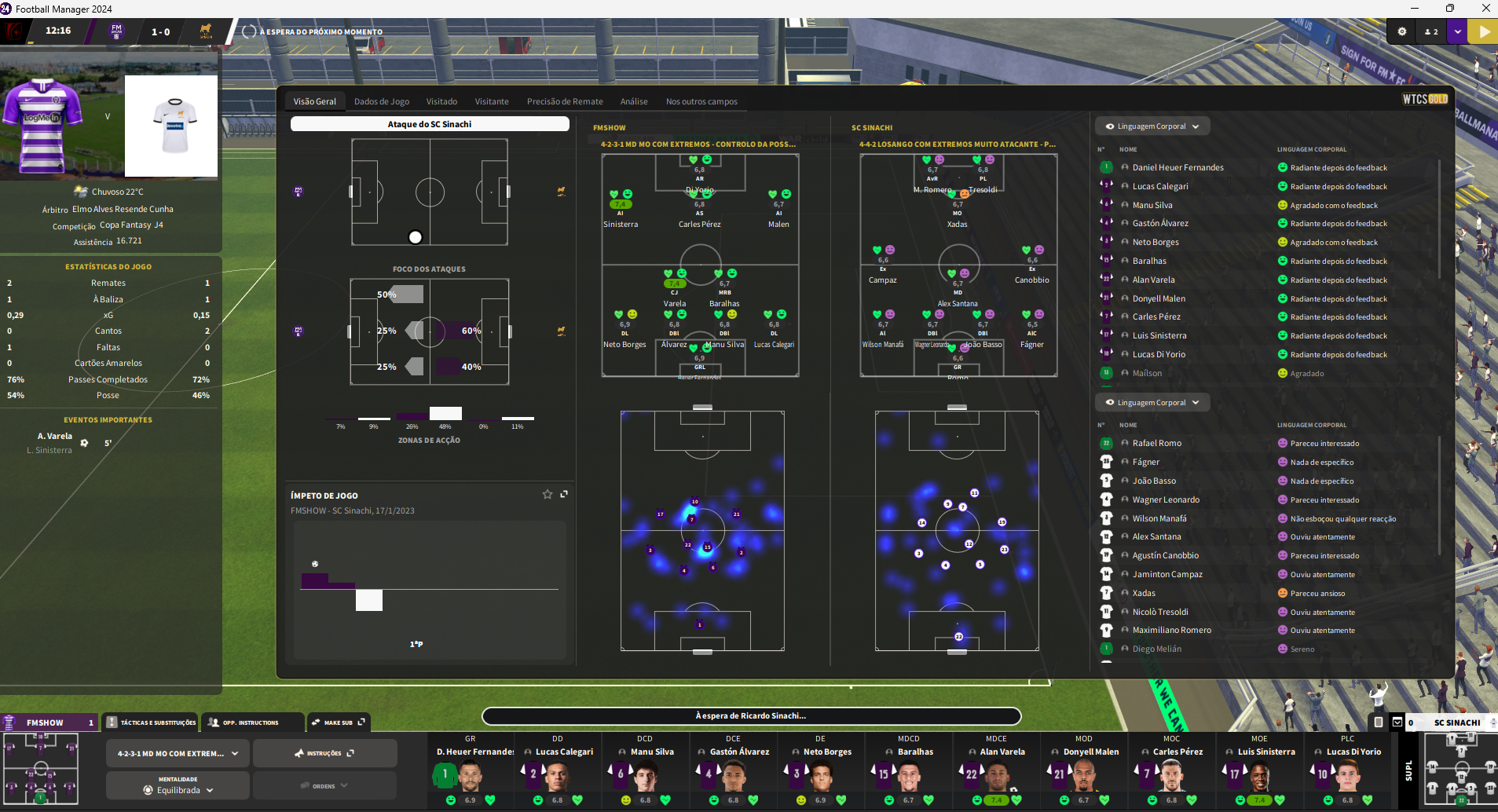Click Daniel Heuer Fernandes goalkeeper shirt icon

[445, 775]
